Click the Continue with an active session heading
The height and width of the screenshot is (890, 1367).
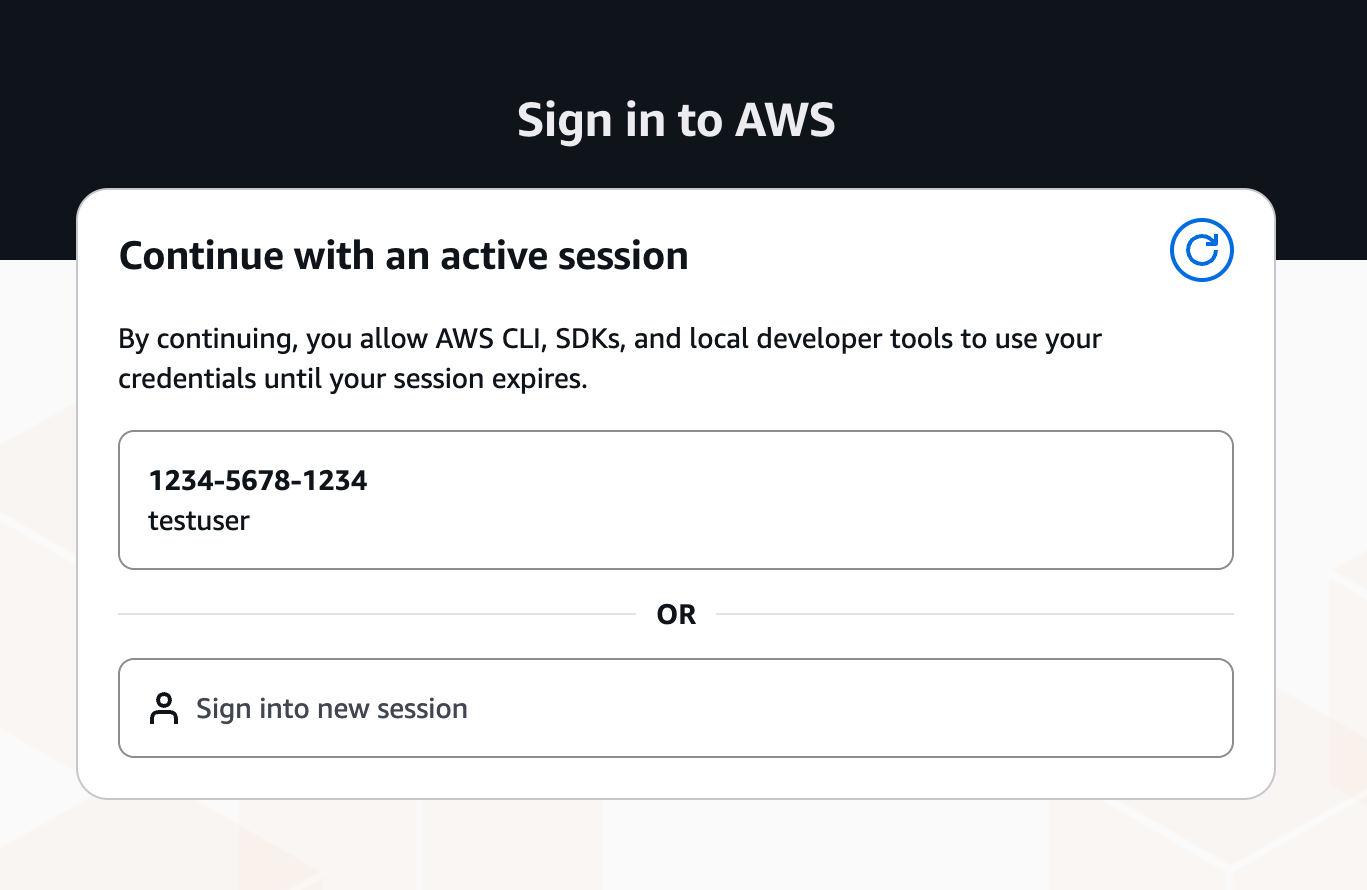tap(403, 255)
